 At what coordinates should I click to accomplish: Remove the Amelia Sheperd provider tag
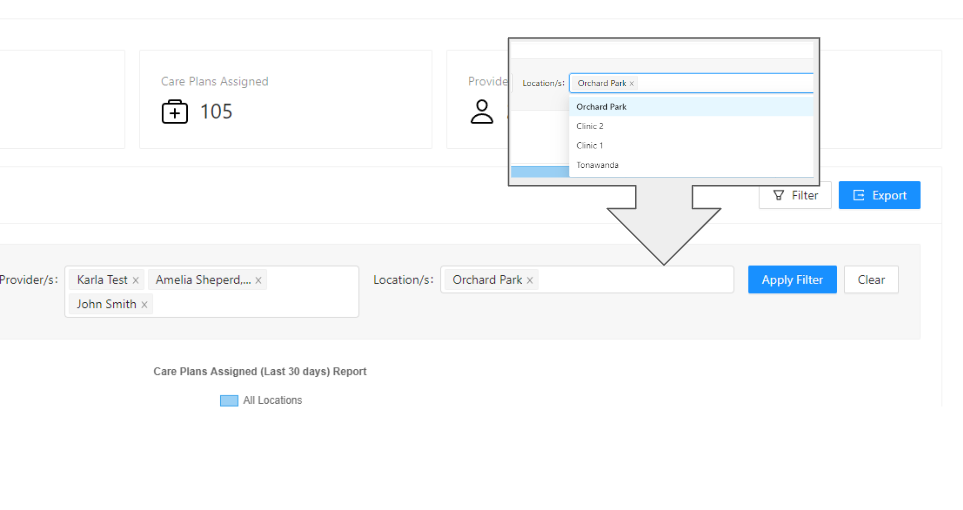(x=258, y=281)
